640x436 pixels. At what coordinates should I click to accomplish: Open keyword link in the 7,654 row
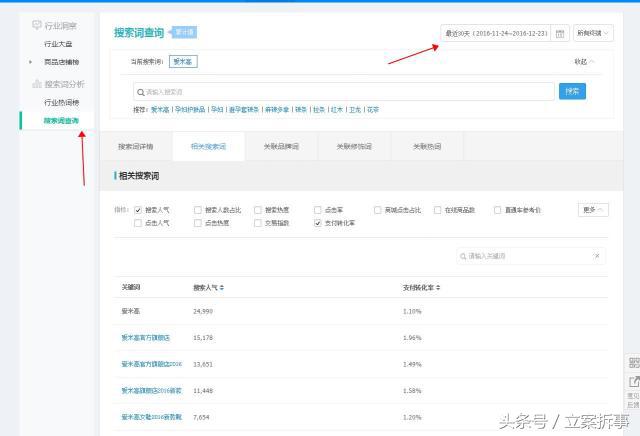pyautogui.click(x=151, y=417)
